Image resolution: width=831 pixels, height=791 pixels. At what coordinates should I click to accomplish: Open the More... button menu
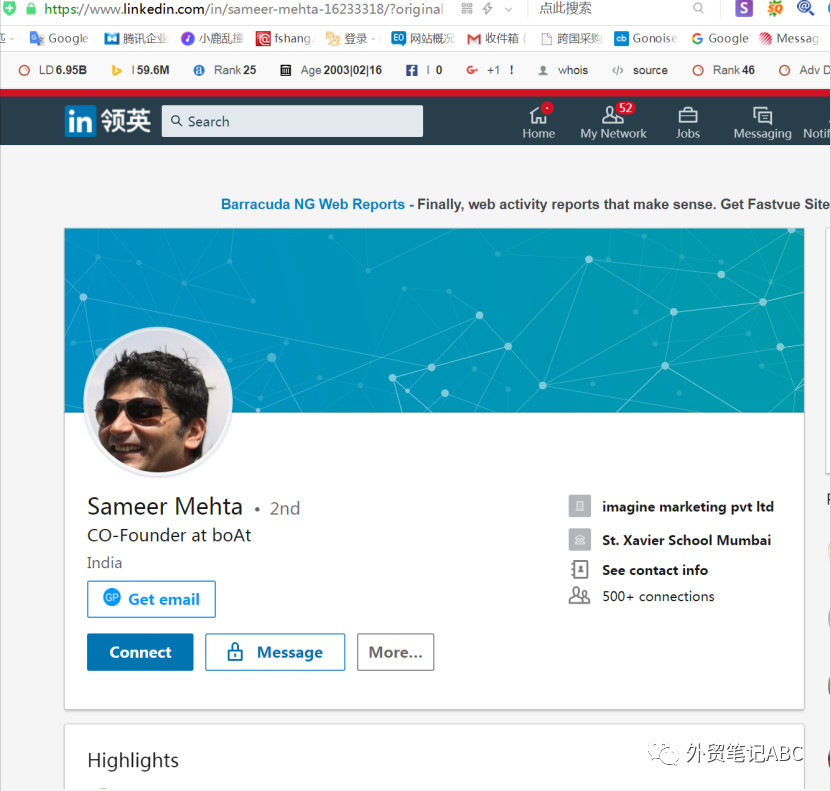click(395, 652)
